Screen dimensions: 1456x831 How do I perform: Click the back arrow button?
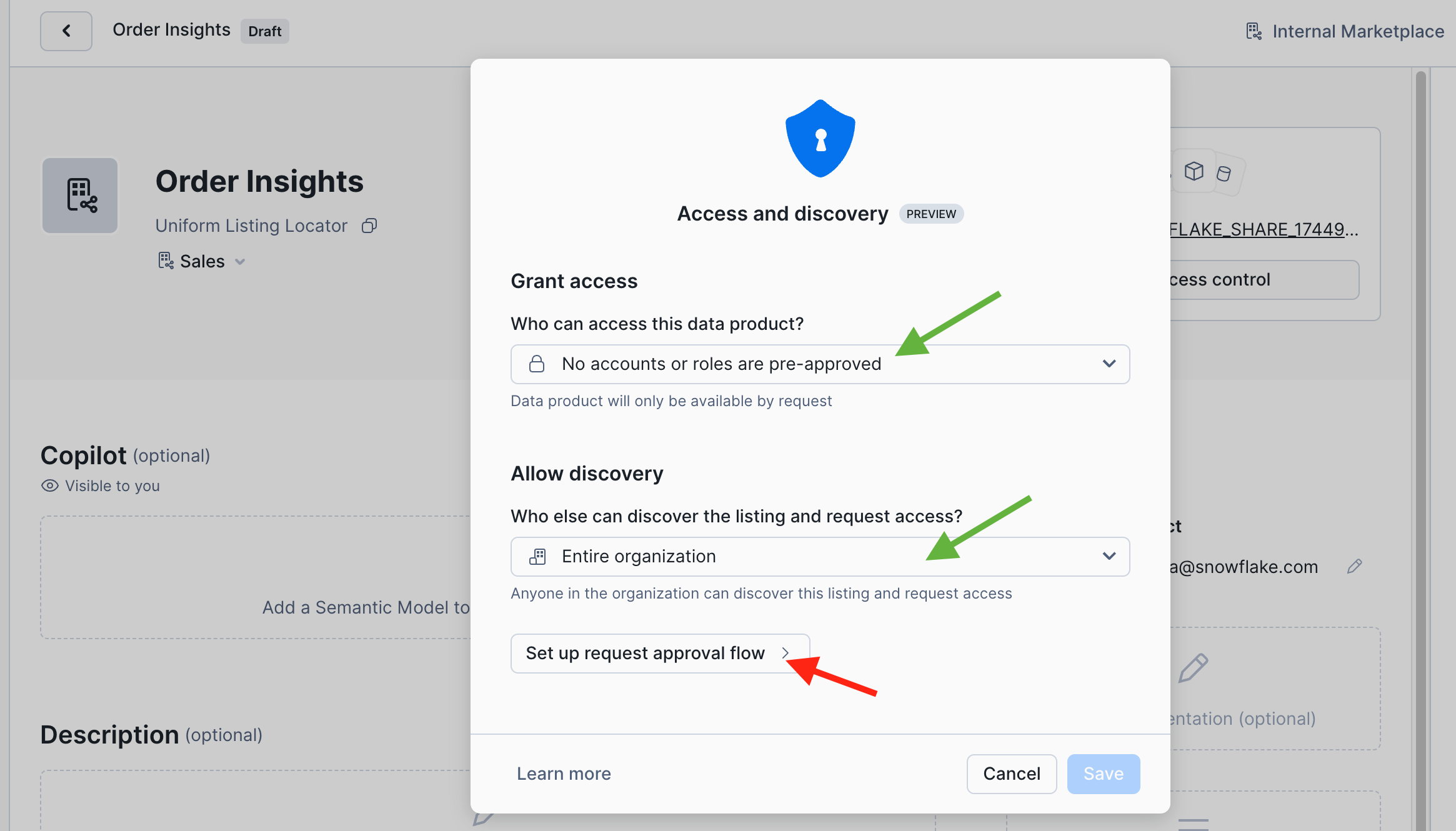pos(66,31)
